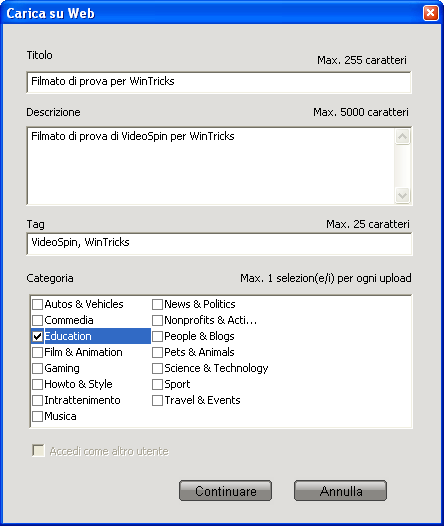Screen dimensions: 444x526
Task: Check News & Politics category
Action: click(157, 304)
